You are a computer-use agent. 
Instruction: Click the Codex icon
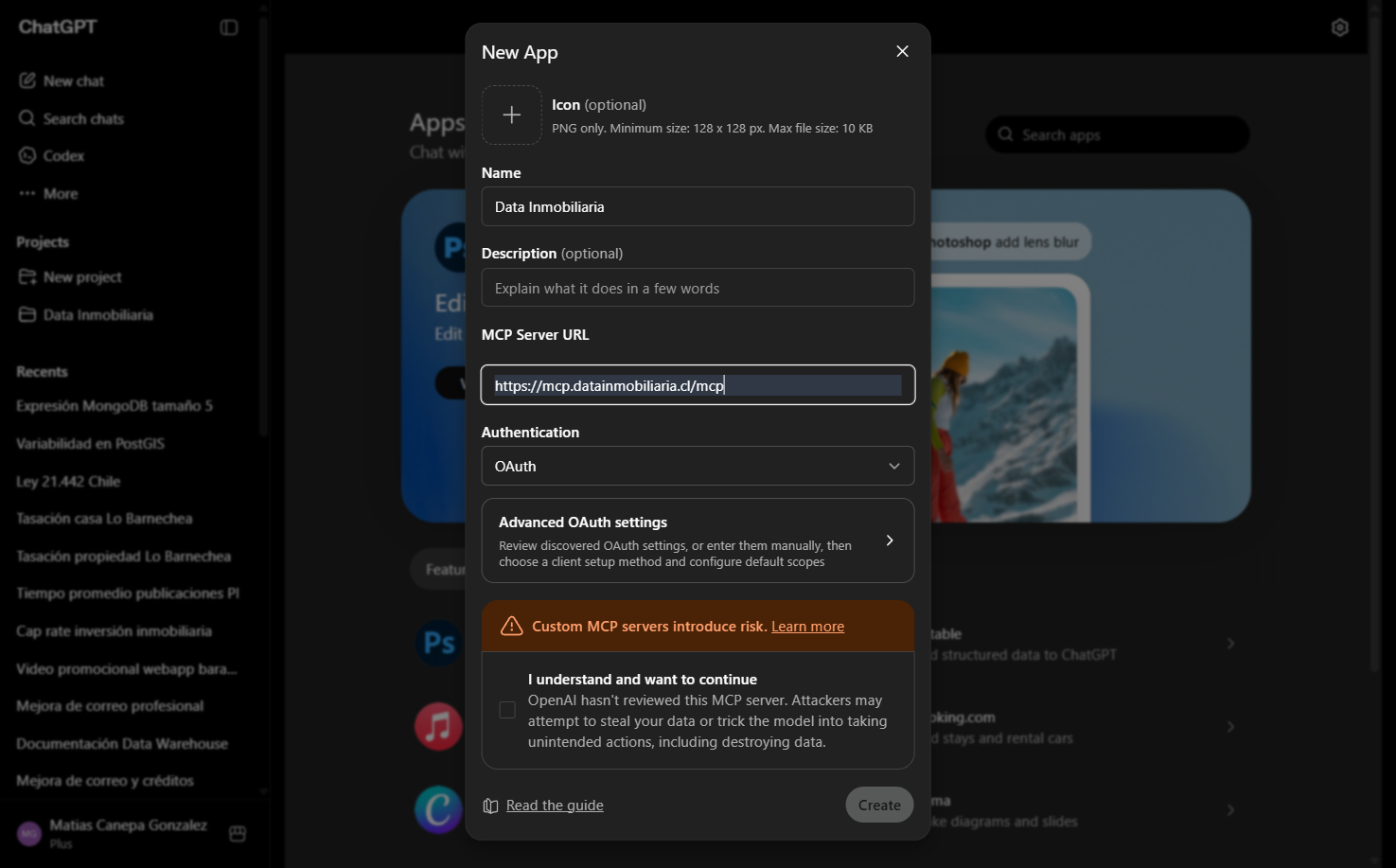(27, 155)
